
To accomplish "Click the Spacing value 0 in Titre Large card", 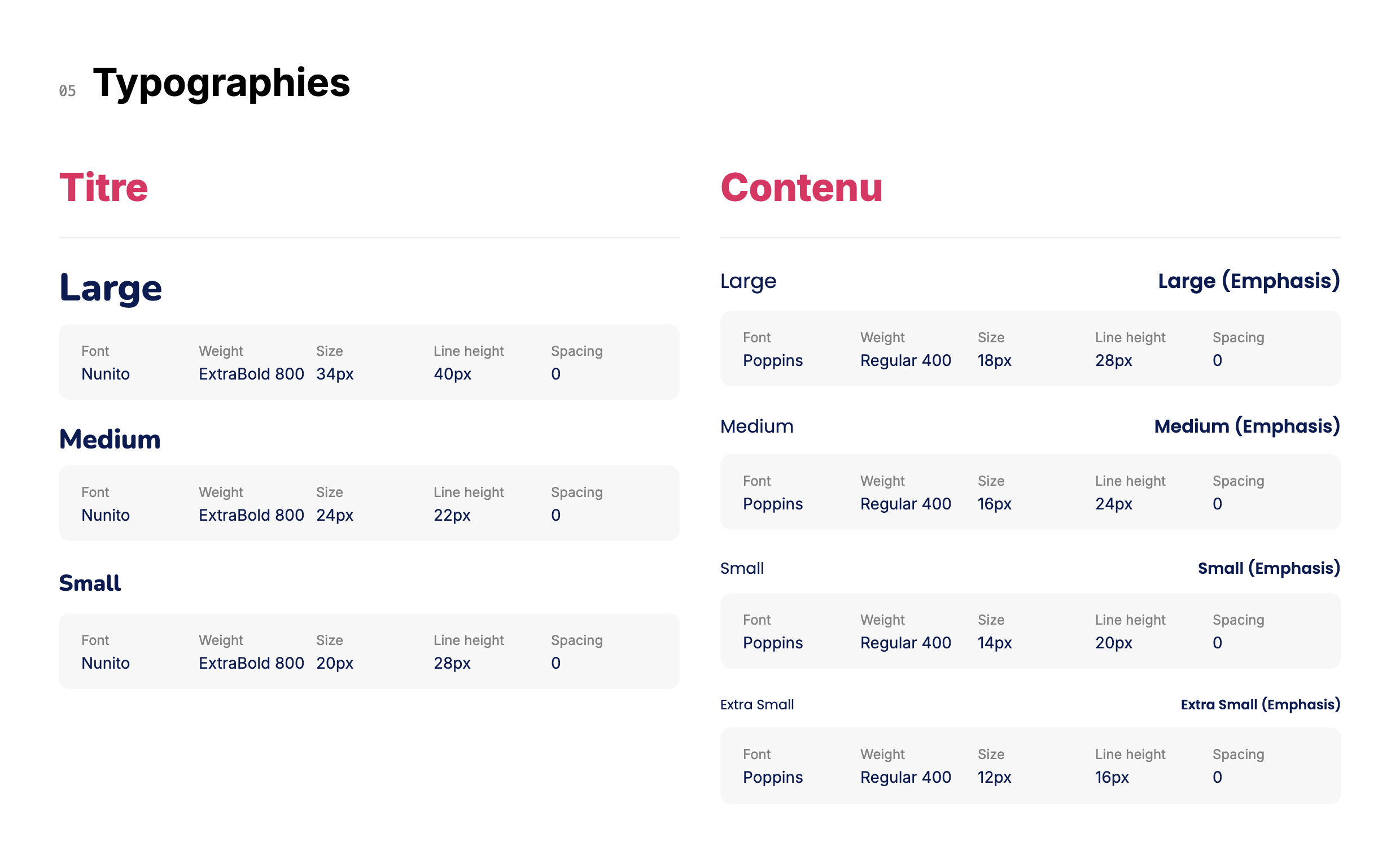I will pyautogui.click(x=555, y=374).
